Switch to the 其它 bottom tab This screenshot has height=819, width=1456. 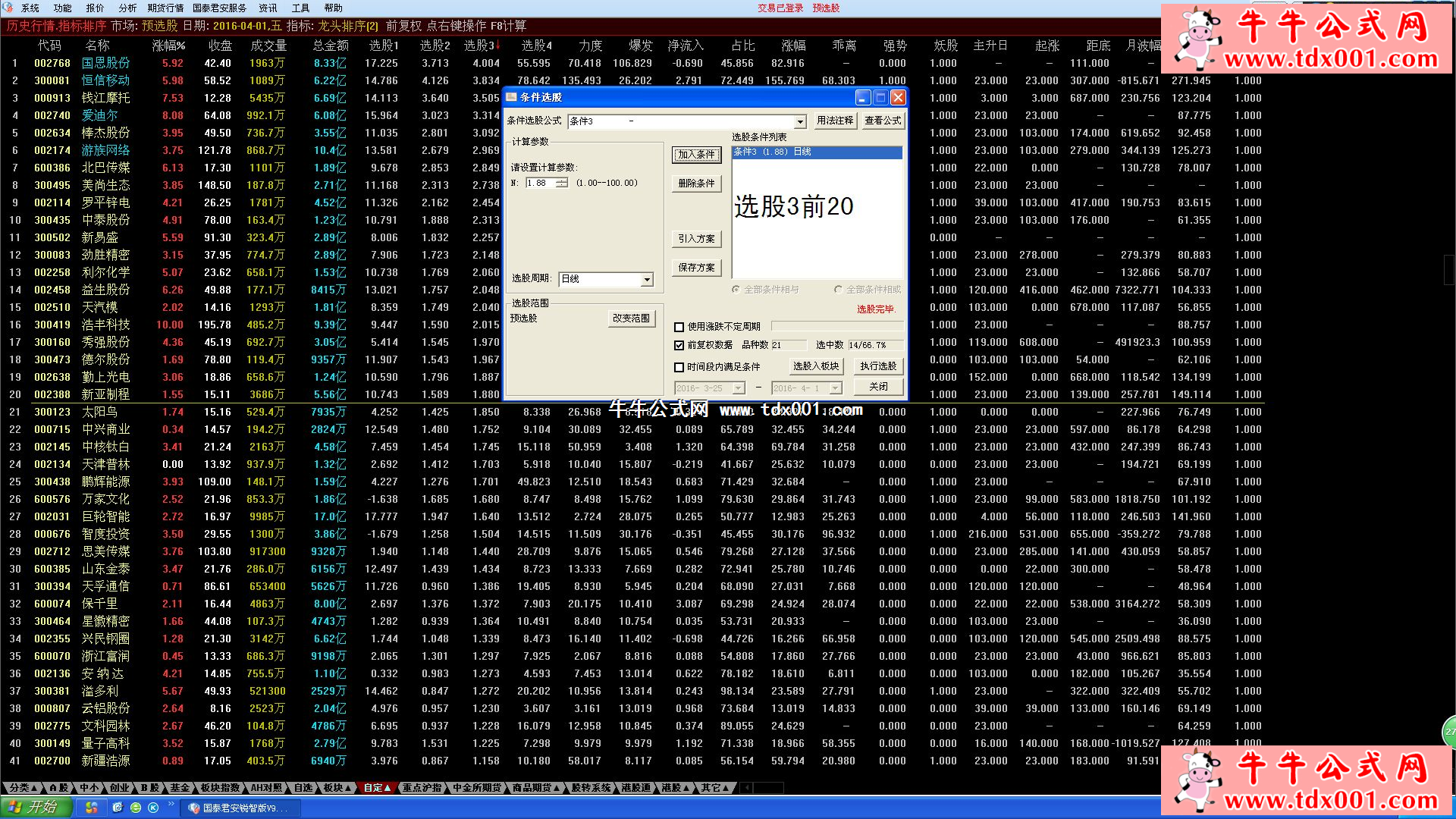[x=715, y=788]
